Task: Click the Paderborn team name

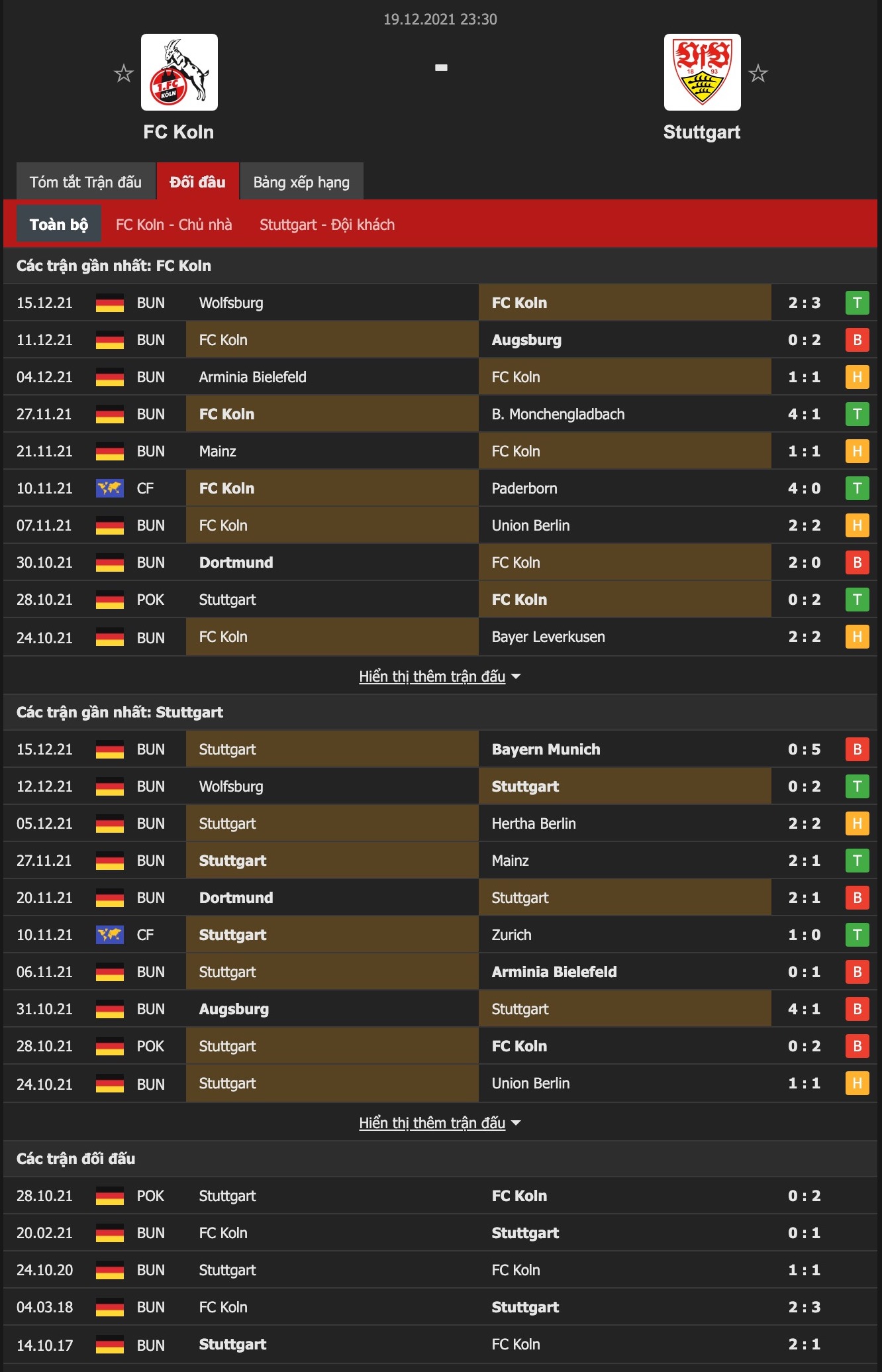Action: point(524,488)
